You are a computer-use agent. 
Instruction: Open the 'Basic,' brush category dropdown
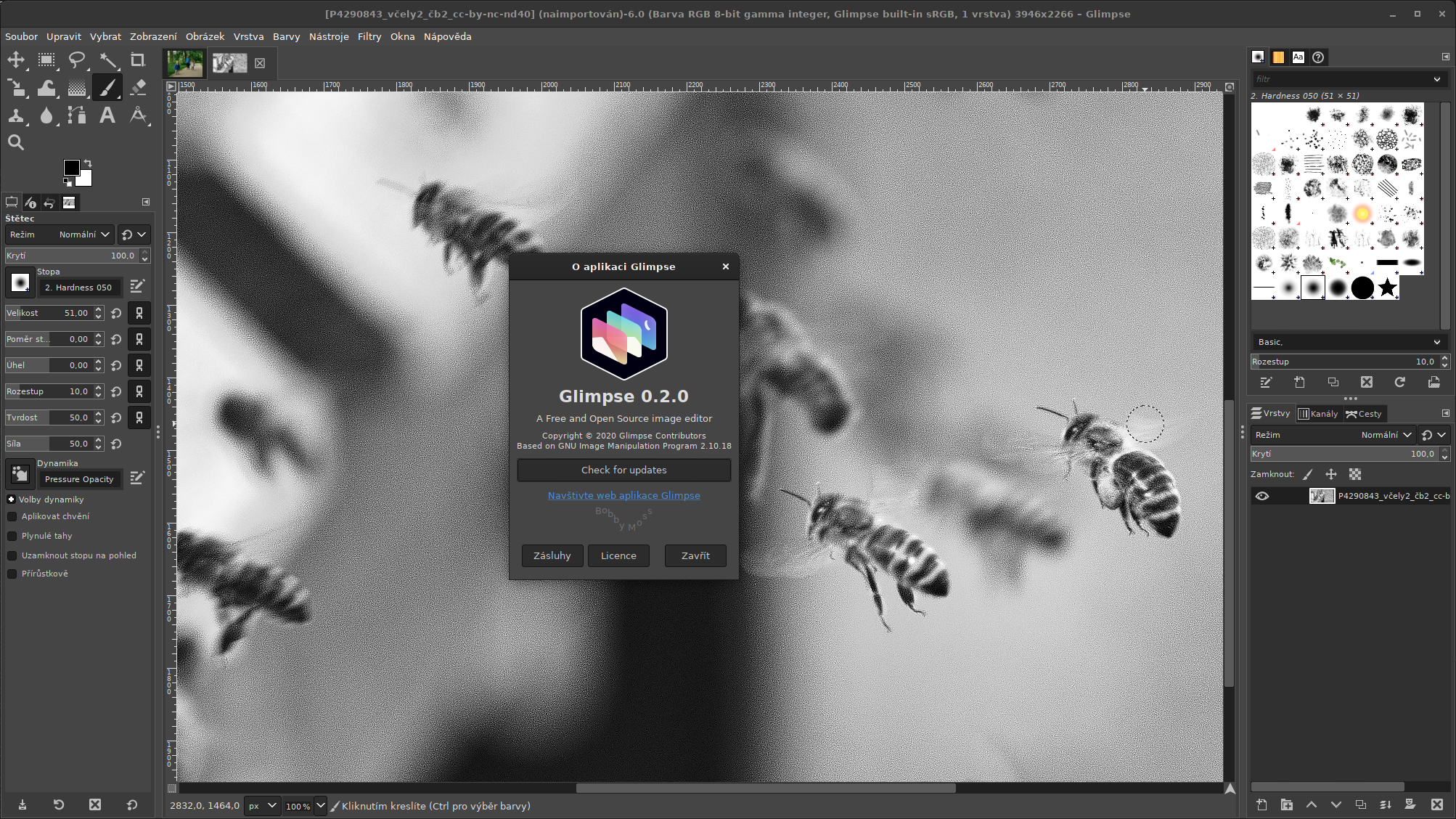tap(1348, 341)
